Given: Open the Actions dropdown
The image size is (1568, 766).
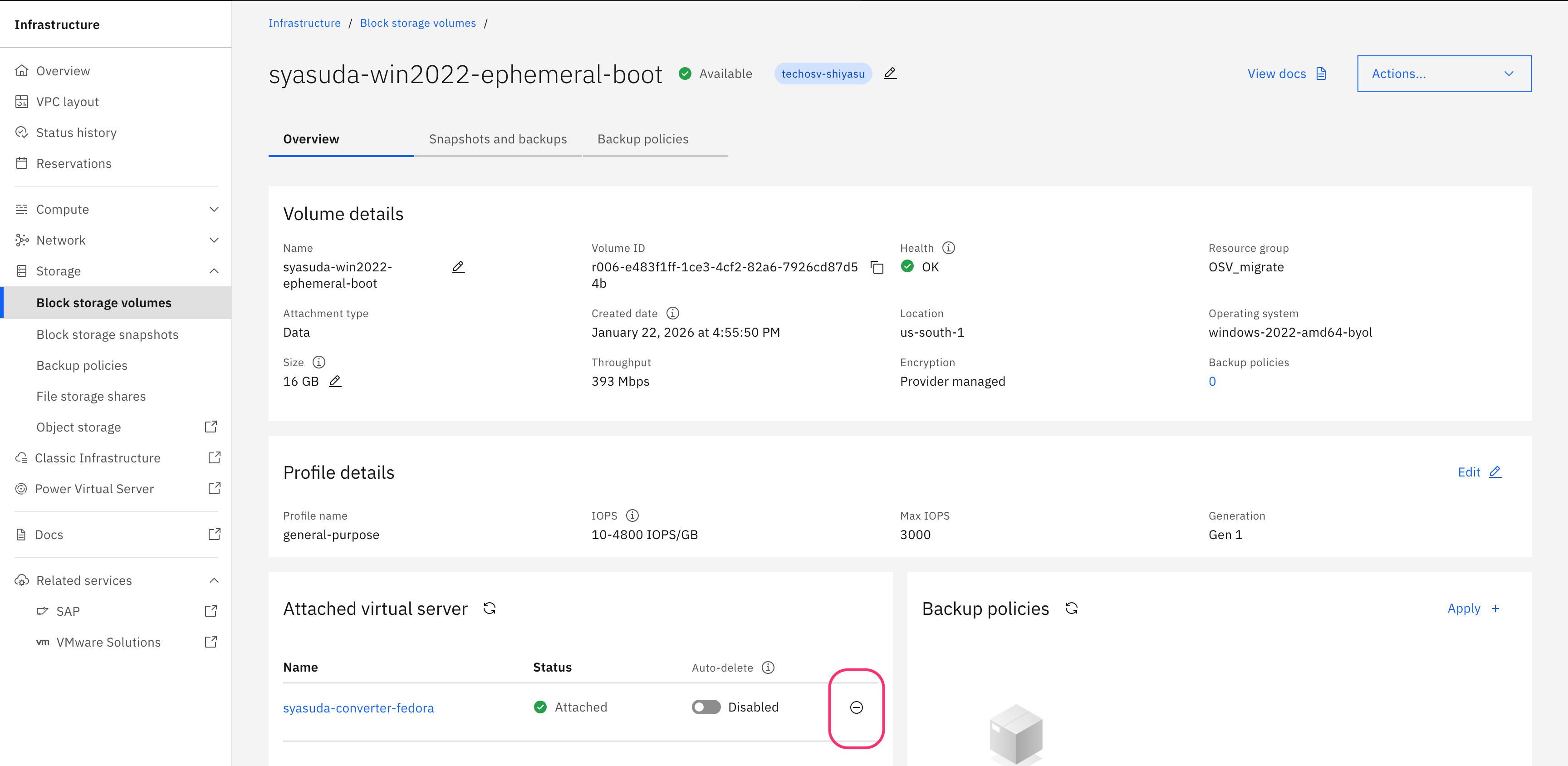Looking at the screenshot, I should click(1443, 74).
